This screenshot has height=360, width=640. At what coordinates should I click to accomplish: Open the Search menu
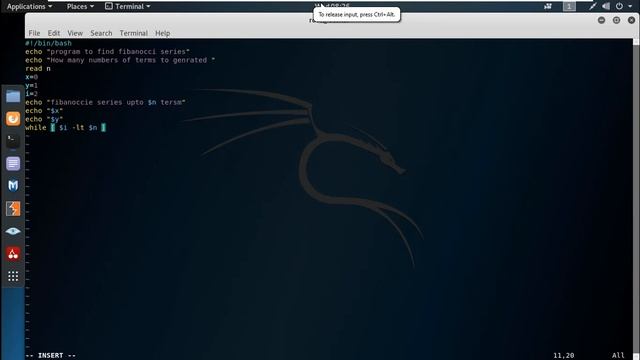[101, 33]
